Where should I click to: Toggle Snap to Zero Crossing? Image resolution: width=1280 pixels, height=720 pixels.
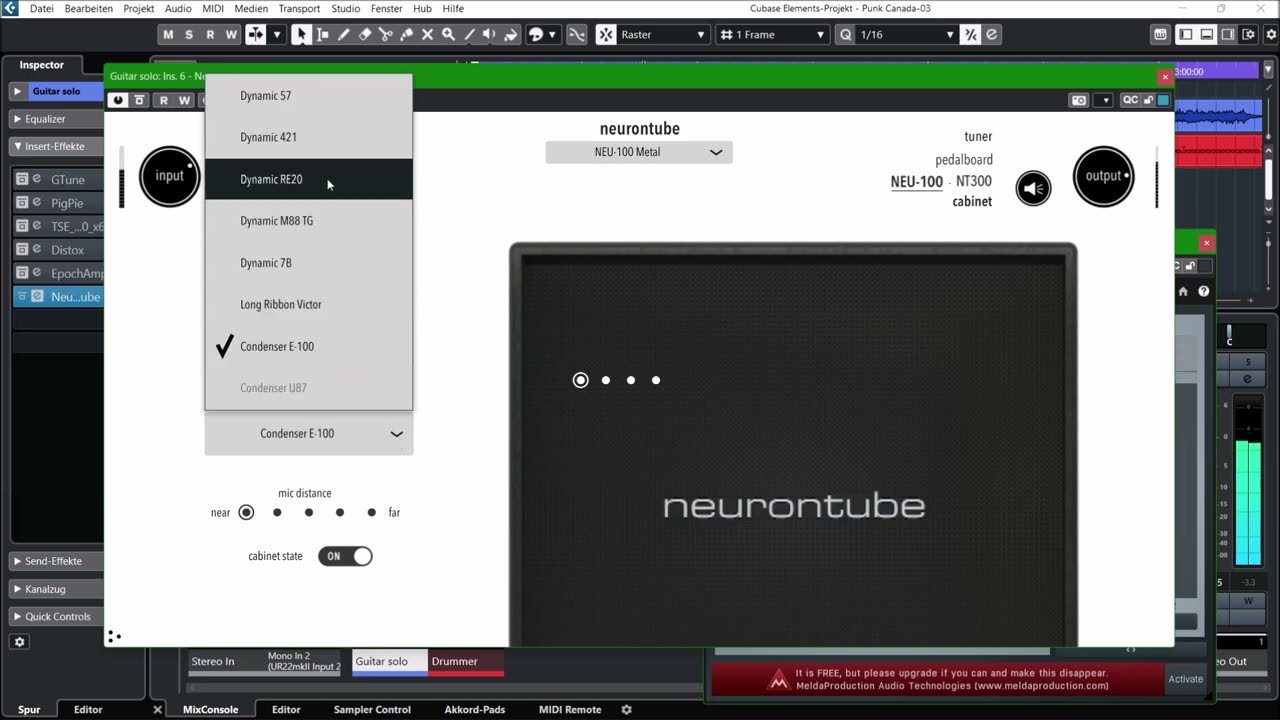(577, 34)
